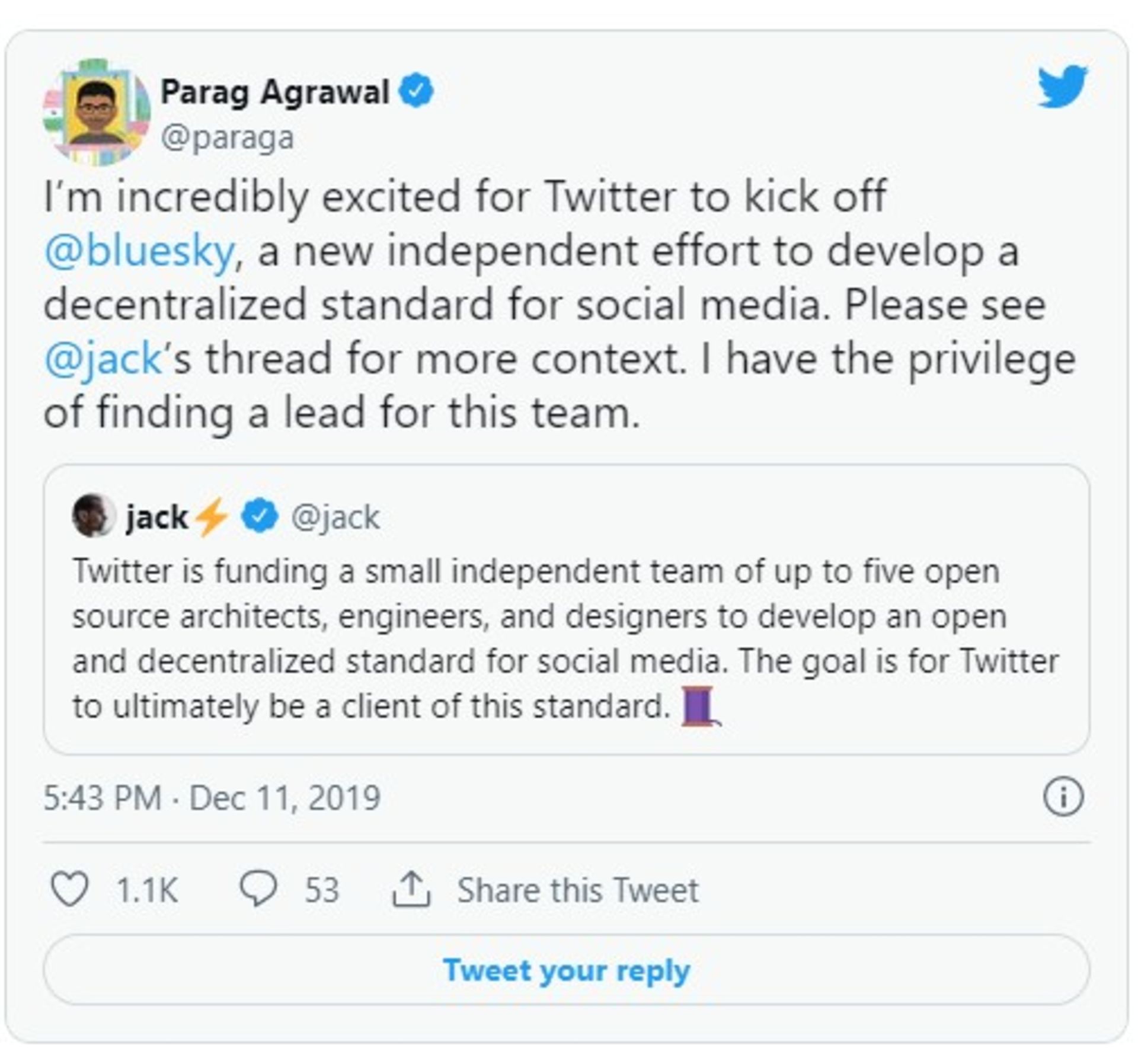Click the purple thread spool emoji
This screenshot has height=1064, width=1138.
point(700,705)
